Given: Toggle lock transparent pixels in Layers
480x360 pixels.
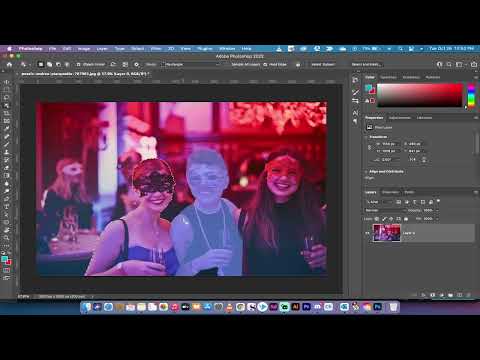Looking at the screenshot, I should pos(377,219).
